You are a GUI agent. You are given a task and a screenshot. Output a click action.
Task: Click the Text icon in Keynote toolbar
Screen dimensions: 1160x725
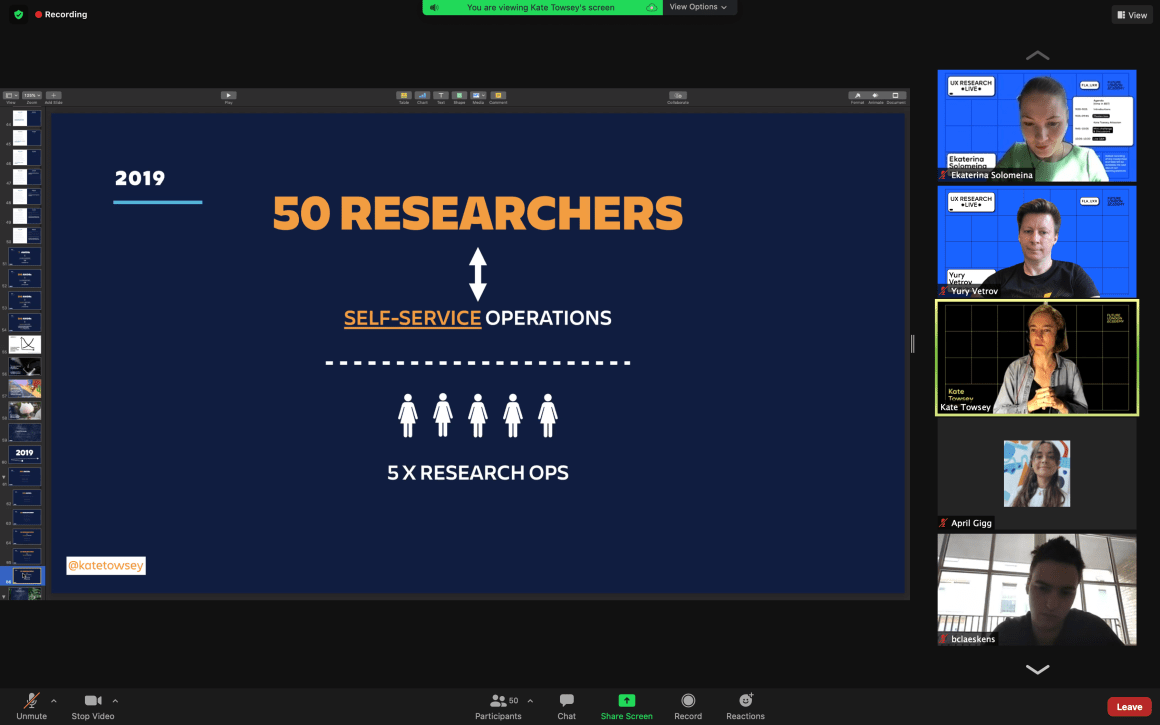(x=441, y=95)
